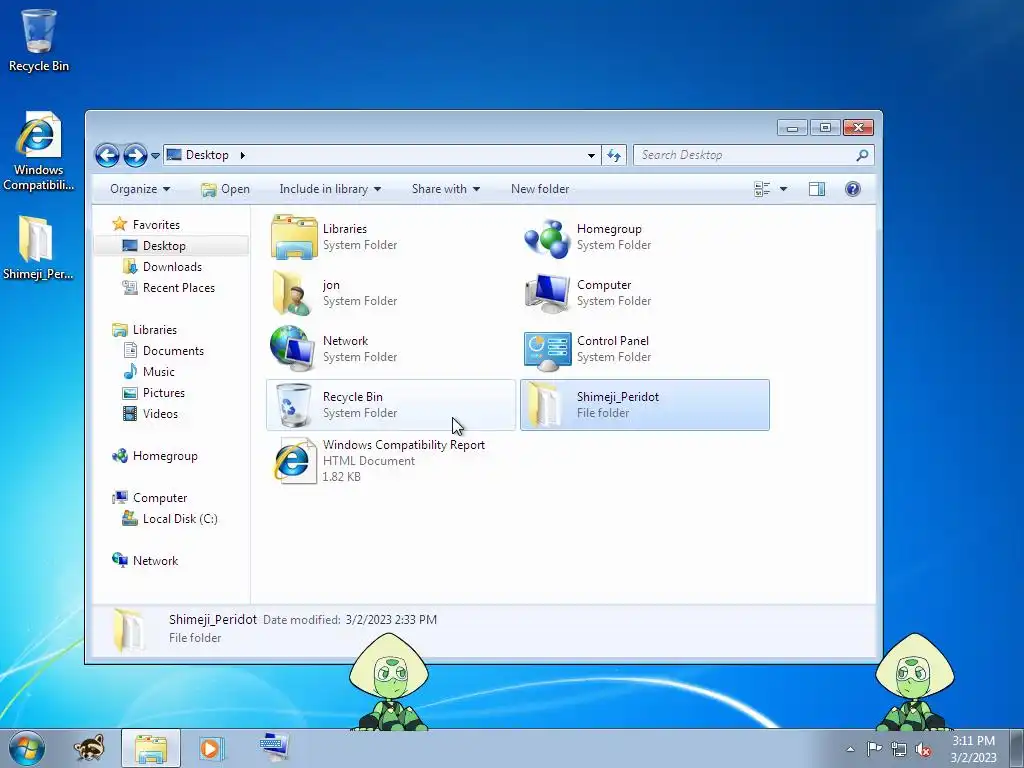Screen dimensions: 1024x768
Task: Open the Include in library menu
Action: pyautogui.click(x=330, y=189)
